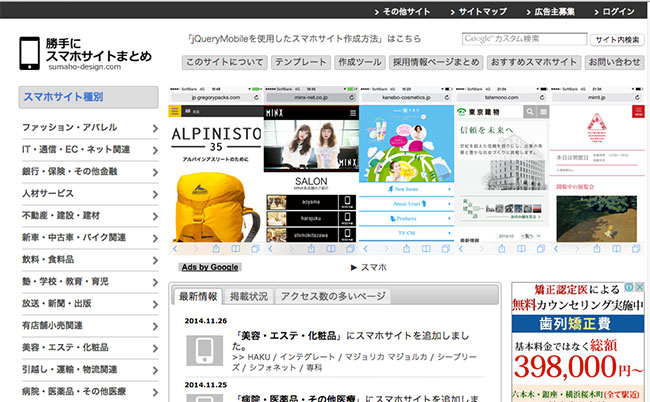The image size is (650, 402).
Task: Expand ファッション・アパレル category chevron
Action: tap(155, 128)
